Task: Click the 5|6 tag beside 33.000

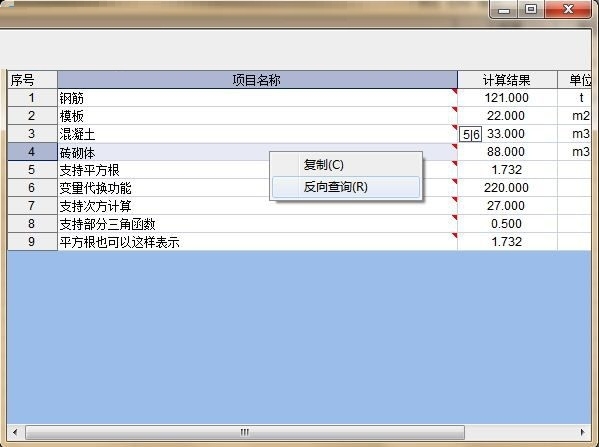Action: point(470,134)
